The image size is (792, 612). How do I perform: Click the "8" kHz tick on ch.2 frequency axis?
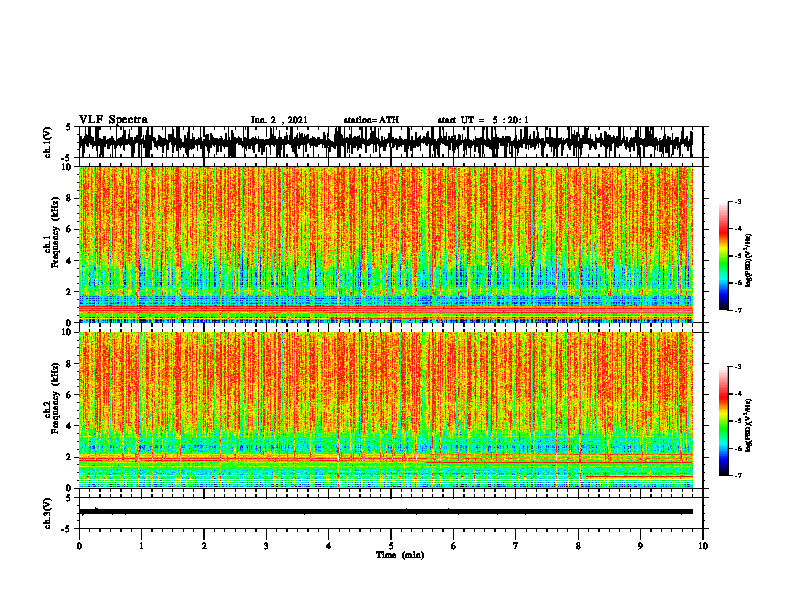point(70,364)
